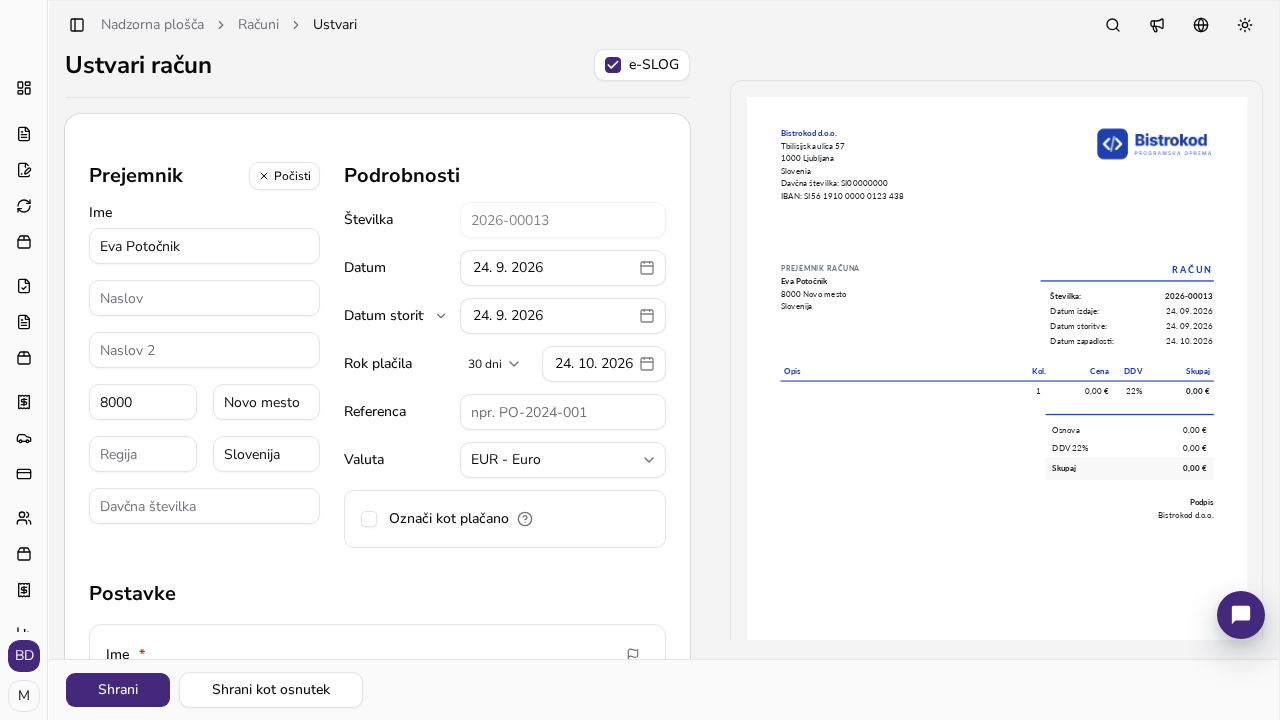Open the dashboard grid icon in the sidebar
Viewport: 1280px width, 720px height.
click(24, 88)
